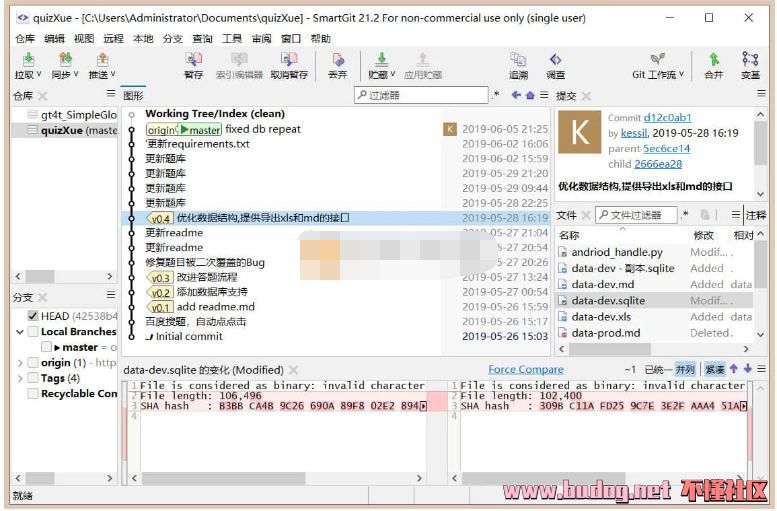The image size is (777, 511).
Task: Close the data-dev.sqlite changes view
Action: [293, 370]
